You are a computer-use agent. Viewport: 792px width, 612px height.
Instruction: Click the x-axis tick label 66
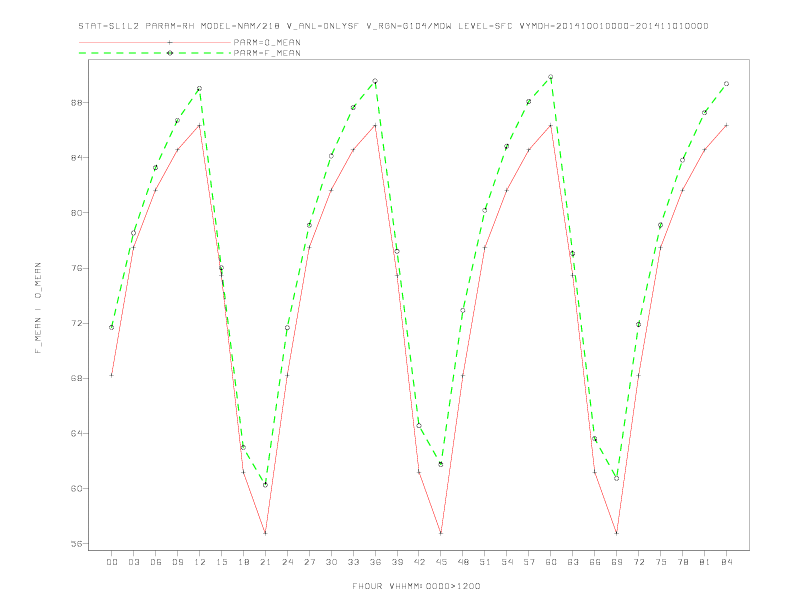point(595,562)
